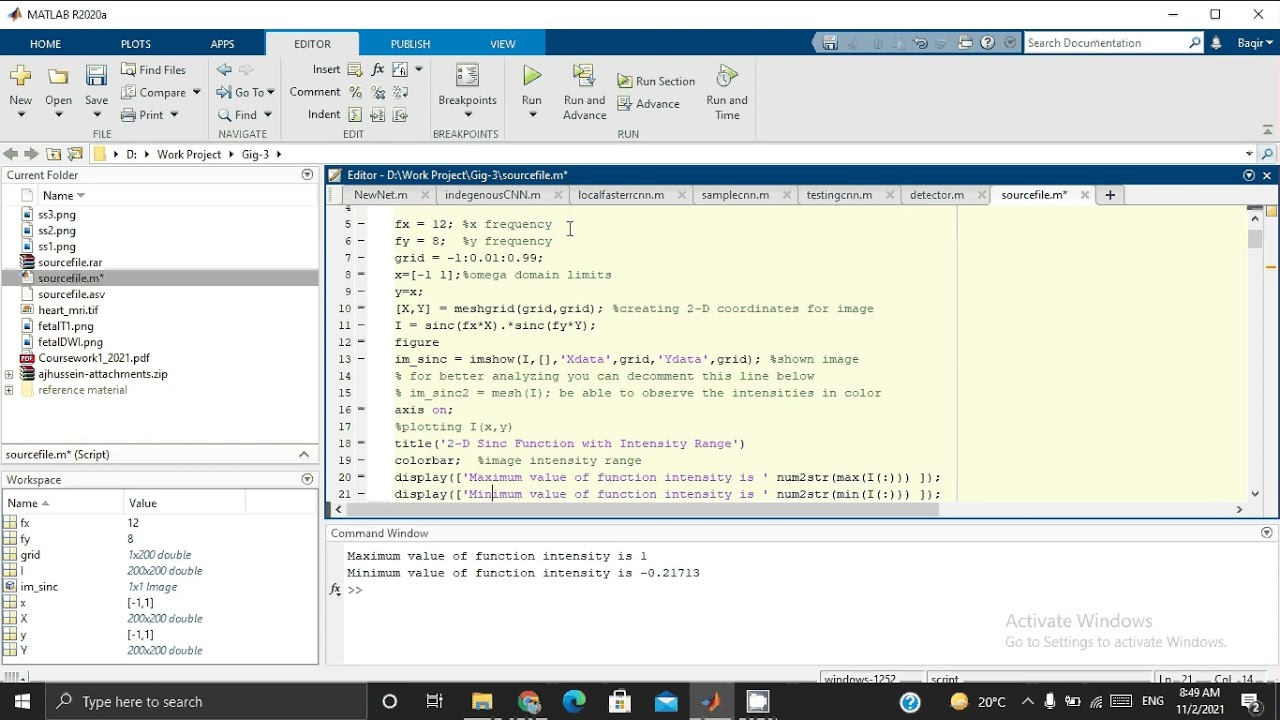Open the PUBLISH ribbon tab
Image resolution: width=1280 pixels, height=720 pixels.
coord(410,44)
